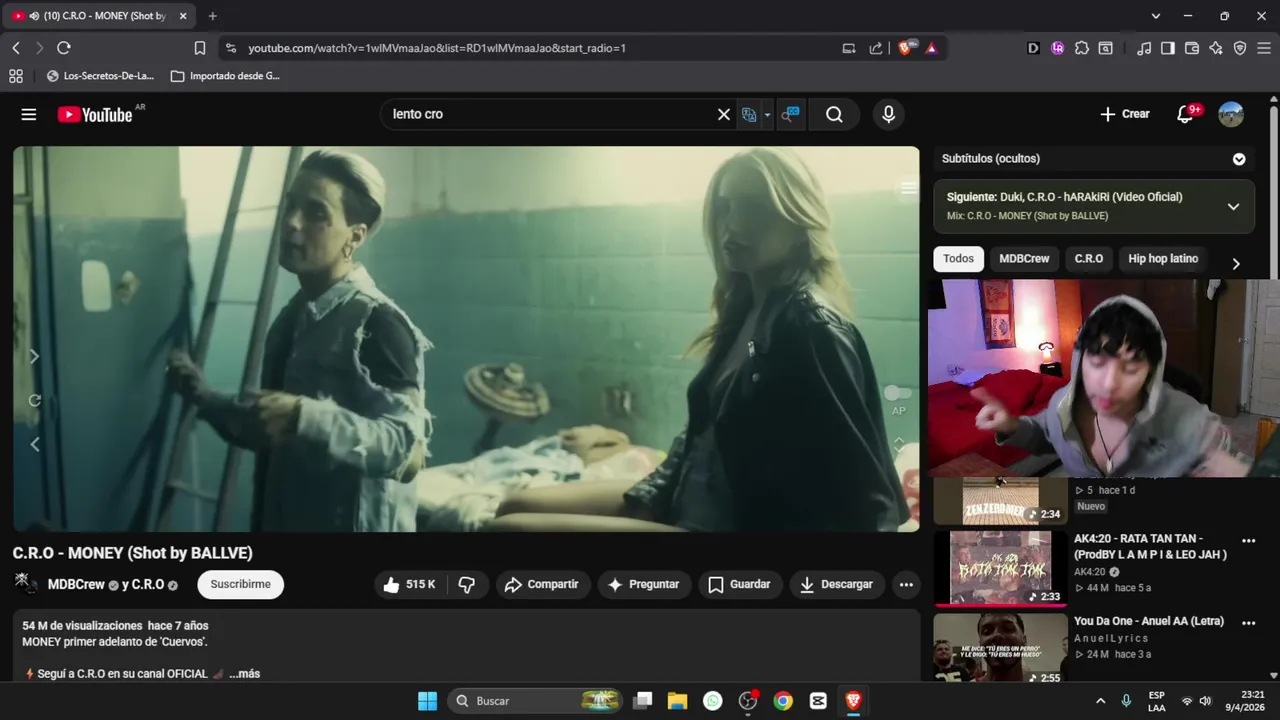Open the Brave Rewards triangle icon
The width and height of the screenshot is (1280, 720).
pyautogui.click(x=932, y=48)
